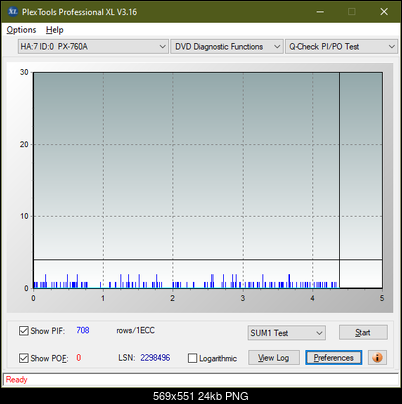This screenshot has width=402, height=404.
Task: Close the PlexTools window
Action: click(x=384, y=12)
